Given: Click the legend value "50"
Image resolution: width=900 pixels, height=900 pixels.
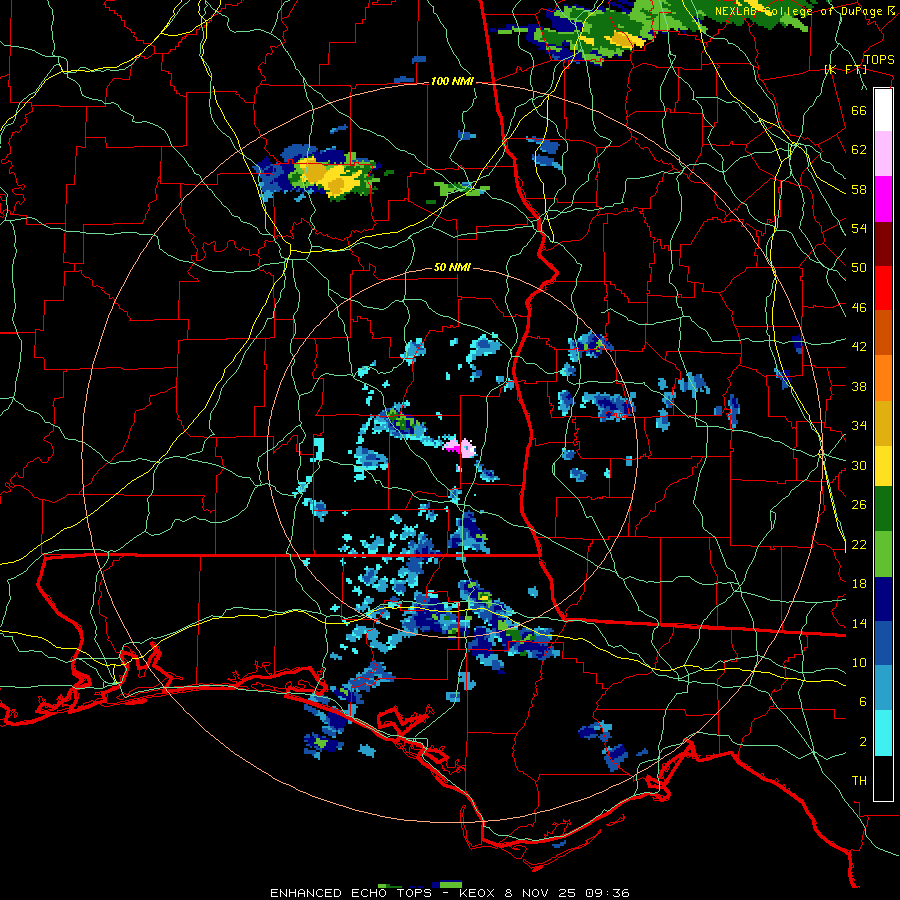Looking at the screenshot, I should click(x=859, y=268).
